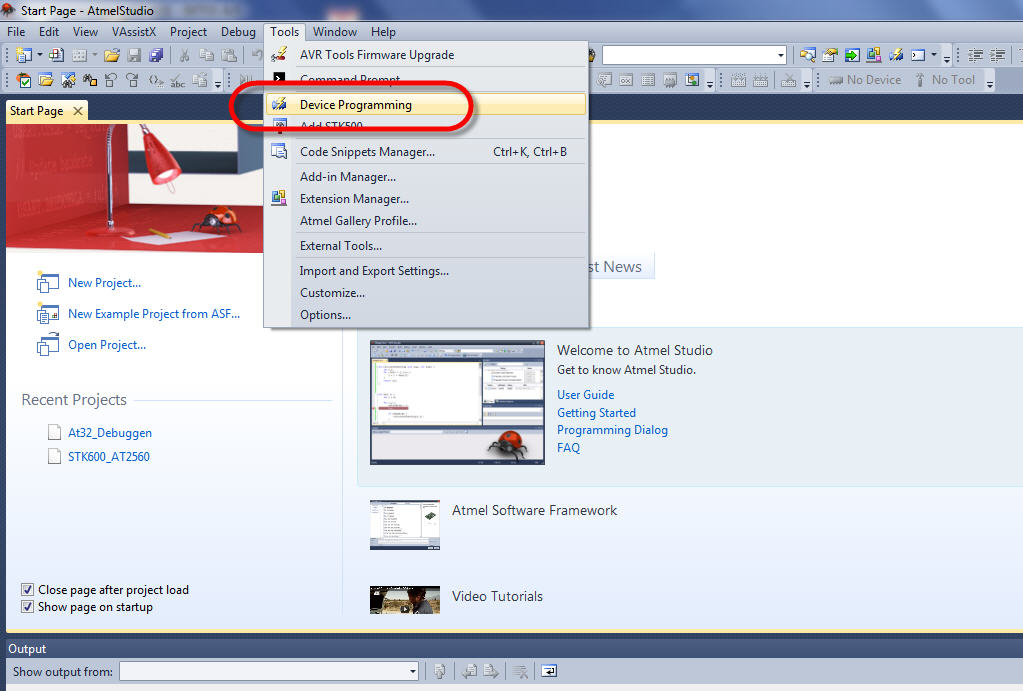Click the No Tool button

click(x=944, y=80)
